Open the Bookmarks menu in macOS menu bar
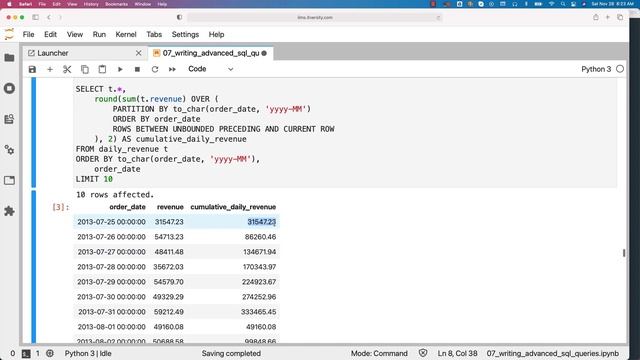 point(116,4)
